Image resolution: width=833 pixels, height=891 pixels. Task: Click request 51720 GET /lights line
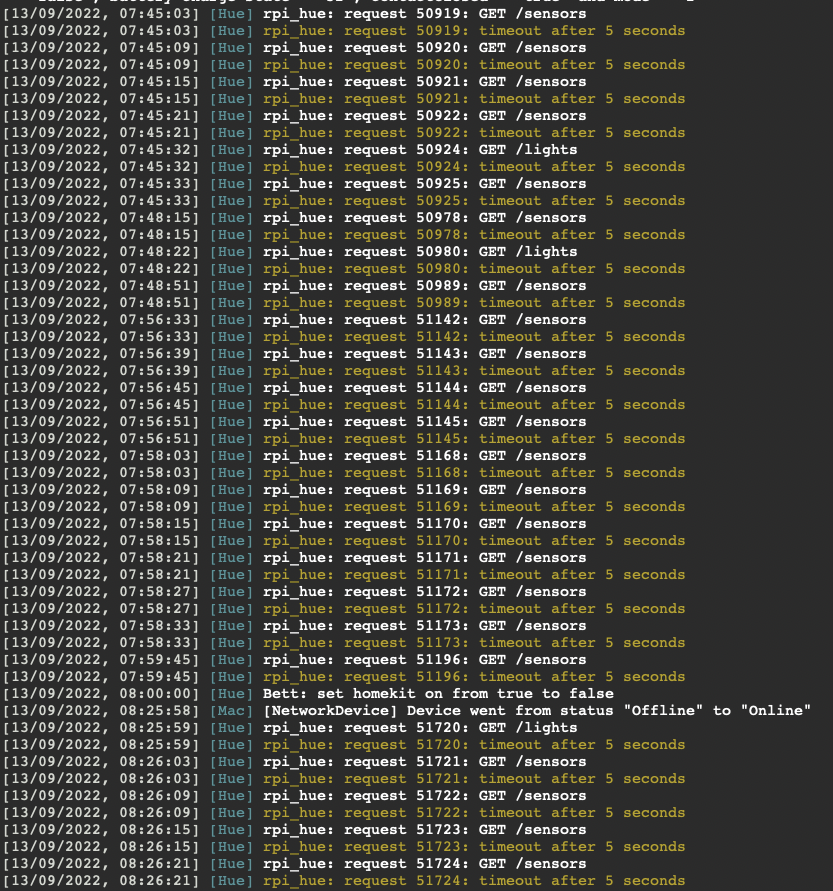420,727
